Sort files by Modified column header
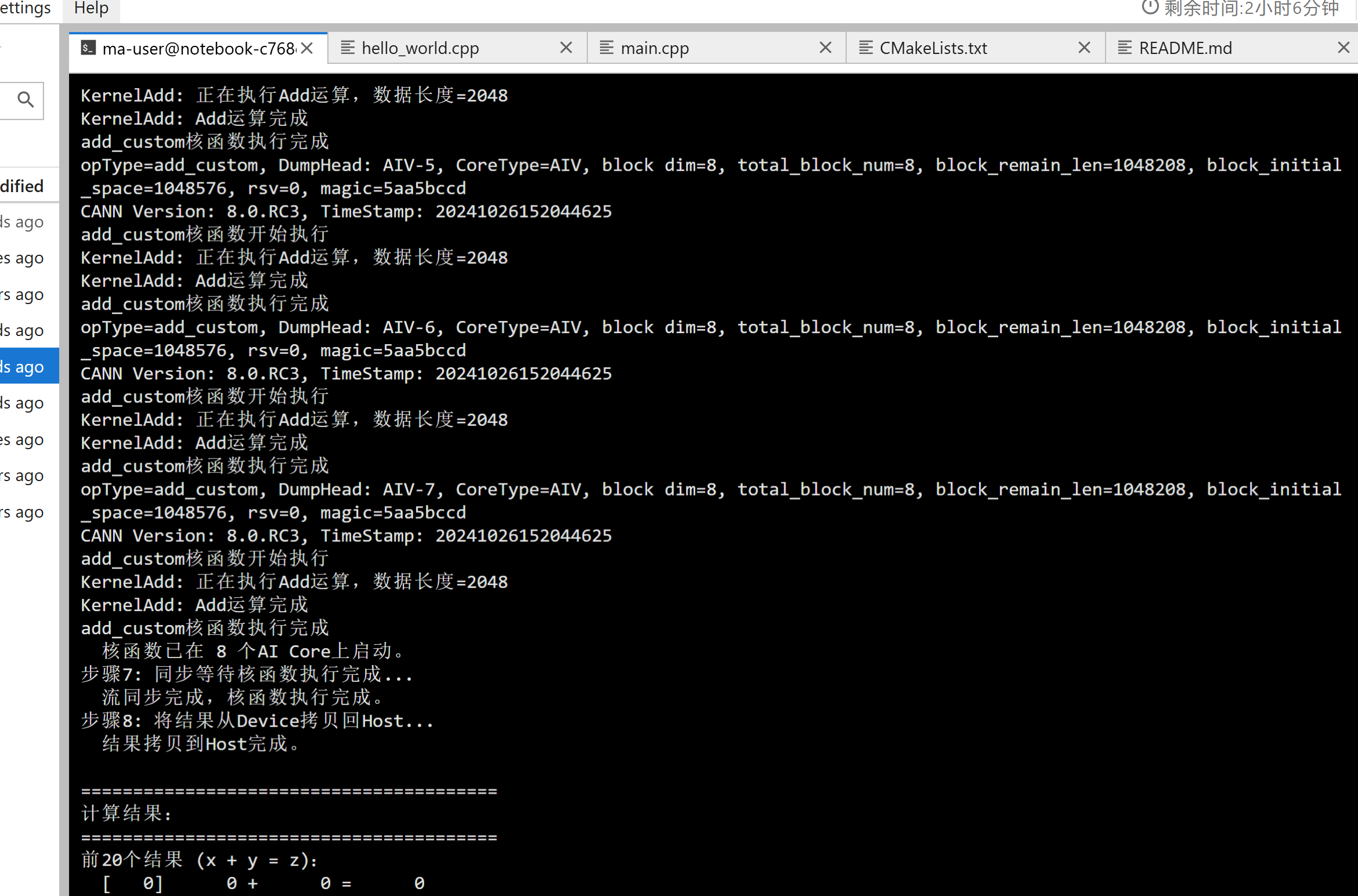Viewport: 1358px width, 896px height. tap(22, 186)
